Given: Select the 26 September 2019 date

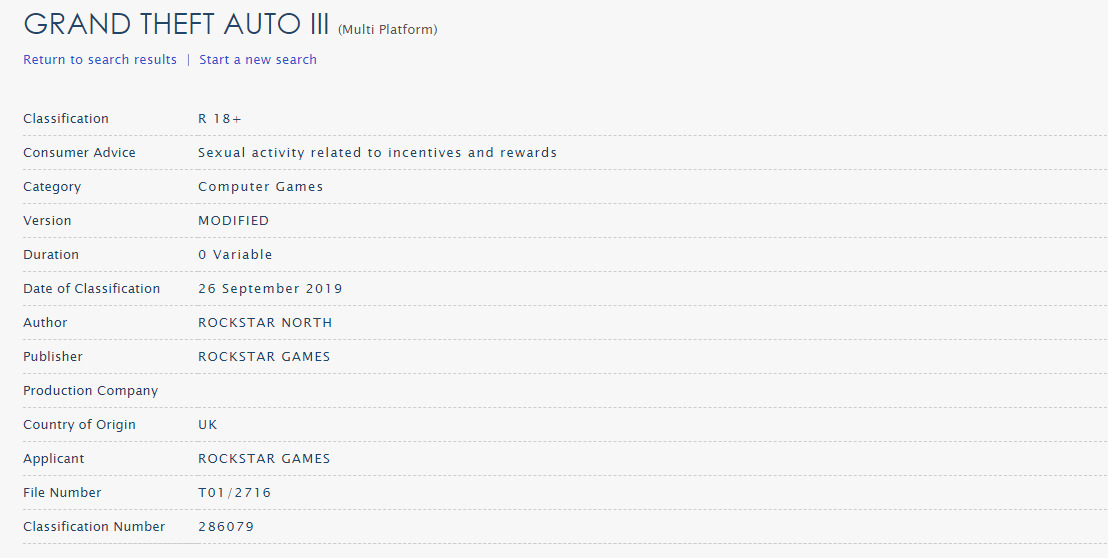Looking at the screenshot, I should (271, 288).
